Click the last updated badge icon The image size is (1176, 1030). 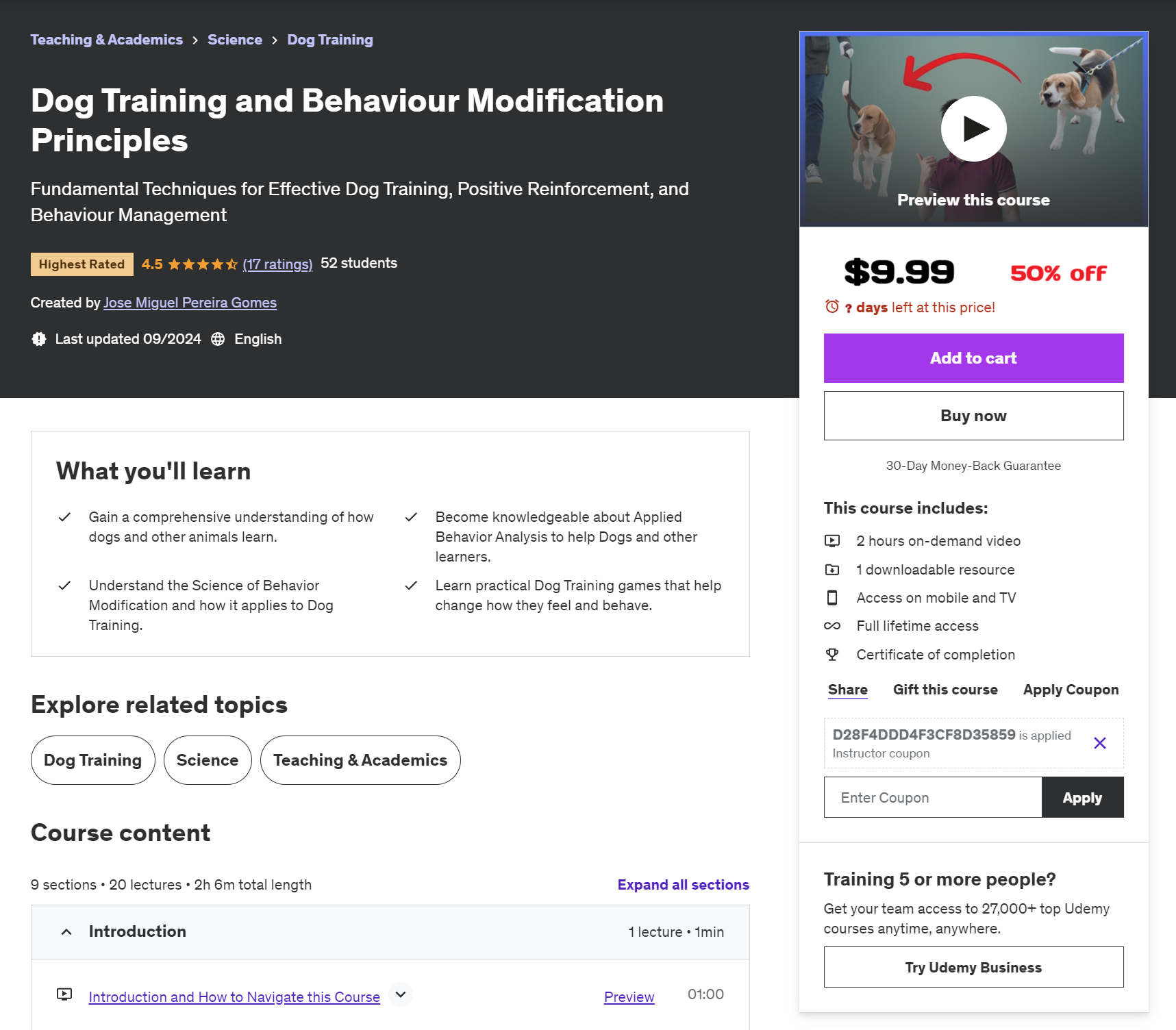(39, 339)
